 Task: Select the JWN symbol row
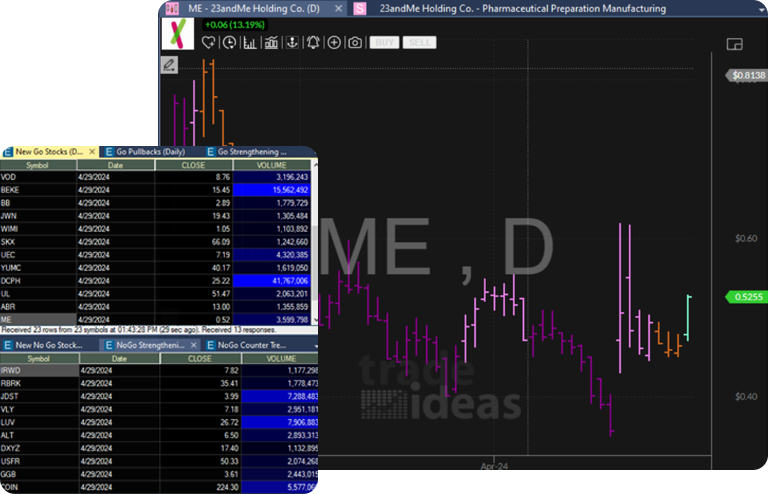tap(155, 216)
